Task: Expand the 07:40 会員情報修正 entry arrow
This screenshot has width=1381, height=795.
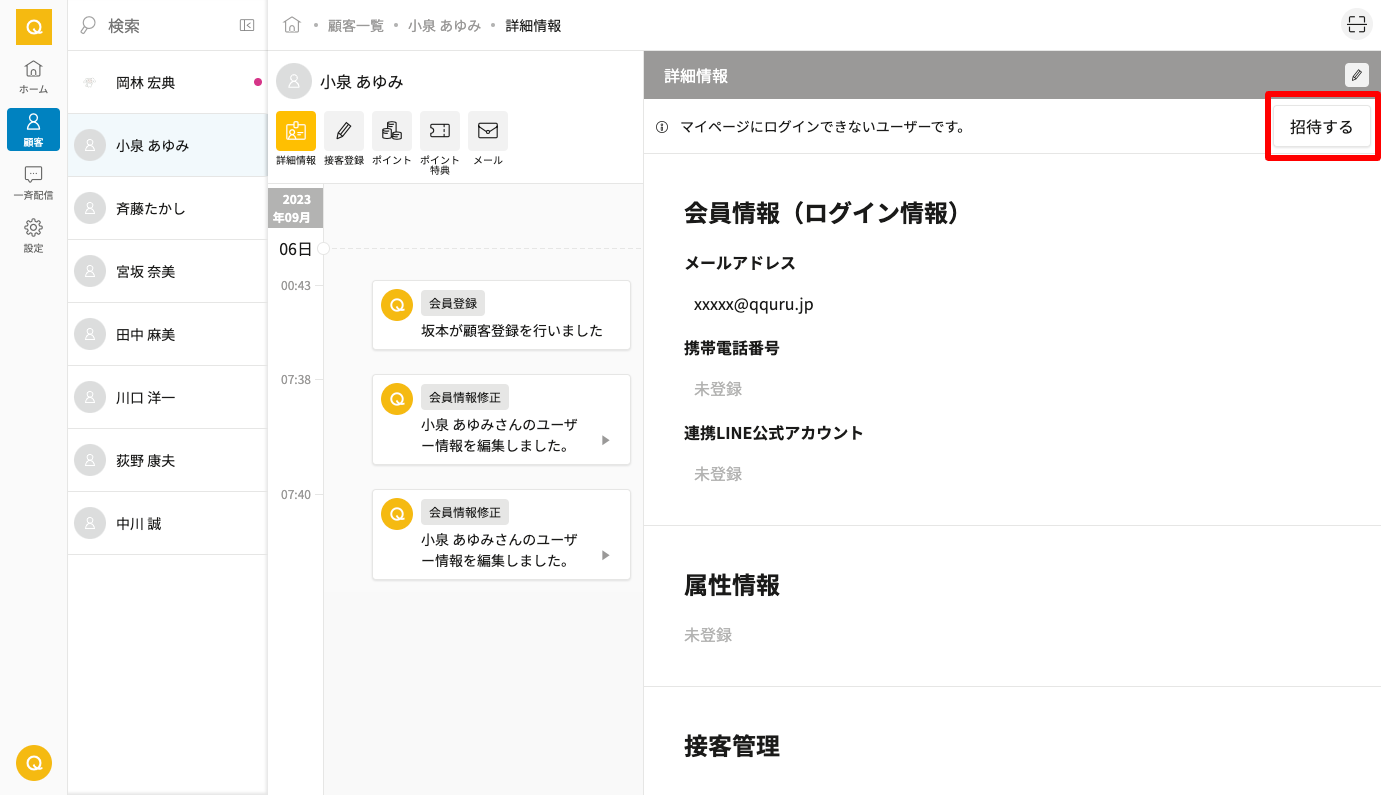Action: (x=605, y=555)
